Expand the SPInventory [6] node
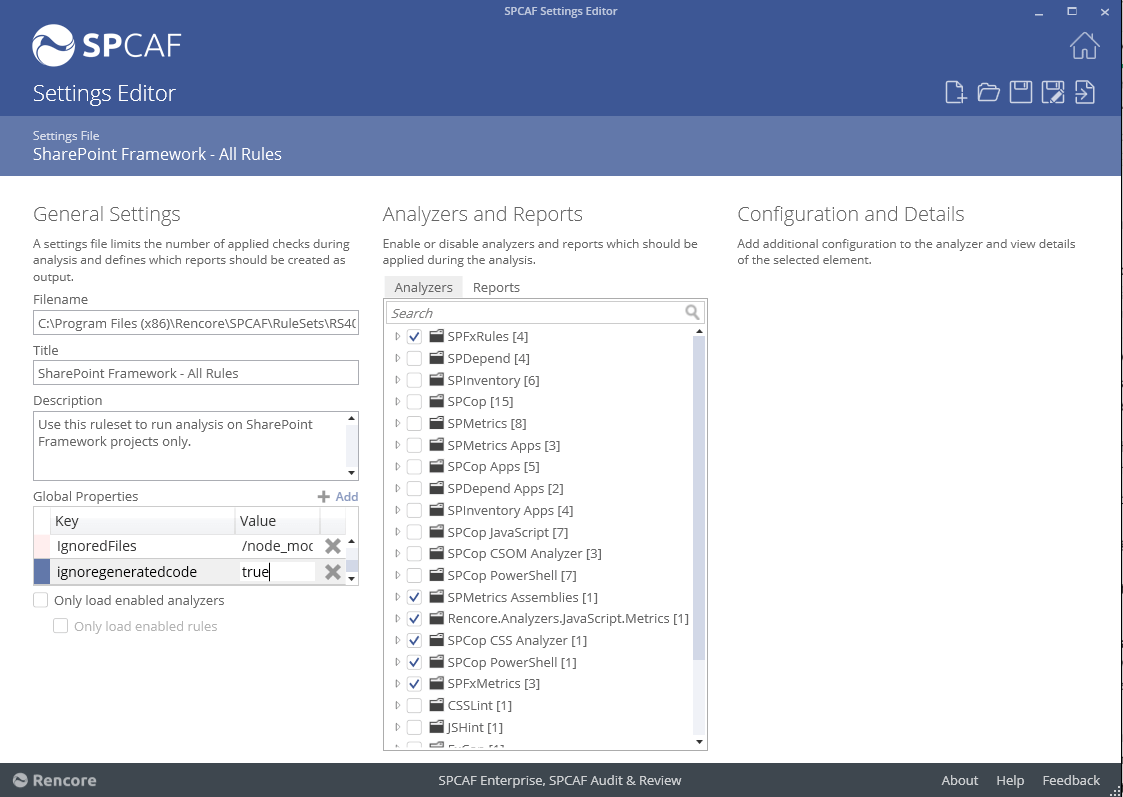 397,380
